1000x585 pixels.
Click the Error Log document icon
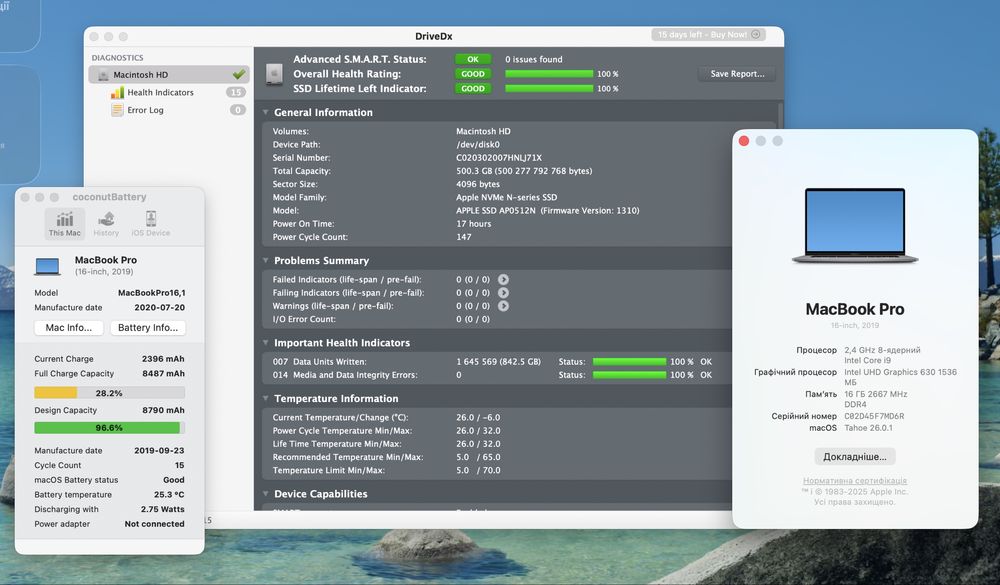pos(117,110)
